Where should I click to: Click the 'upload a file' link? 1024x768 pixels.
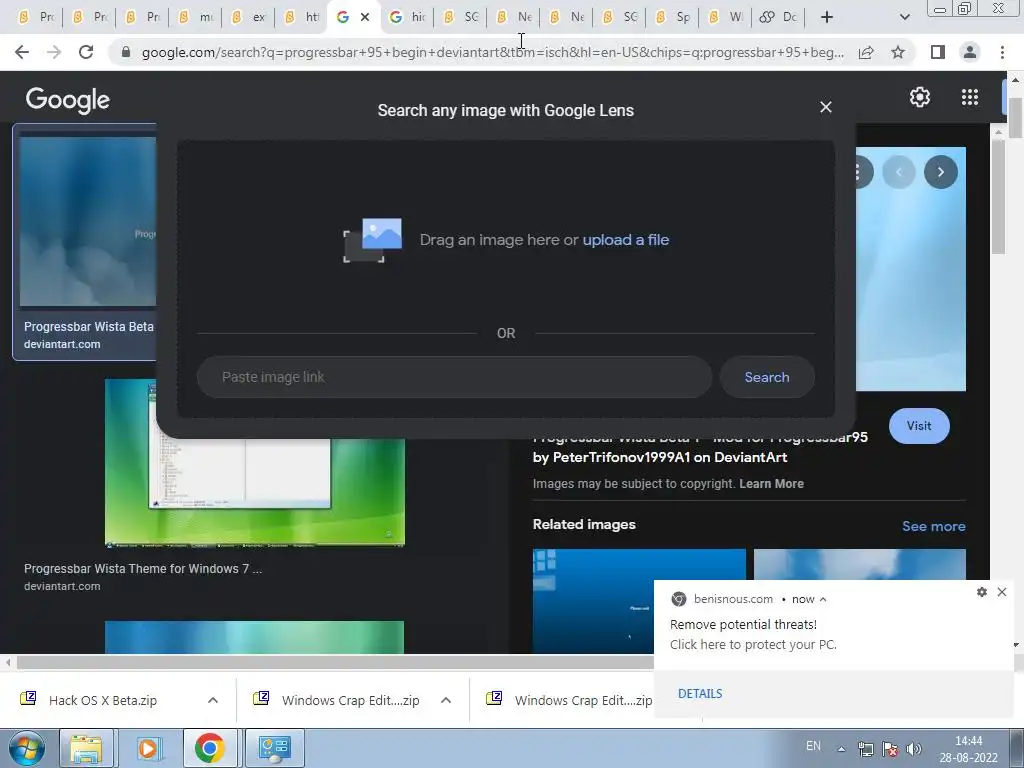point(626,240)
